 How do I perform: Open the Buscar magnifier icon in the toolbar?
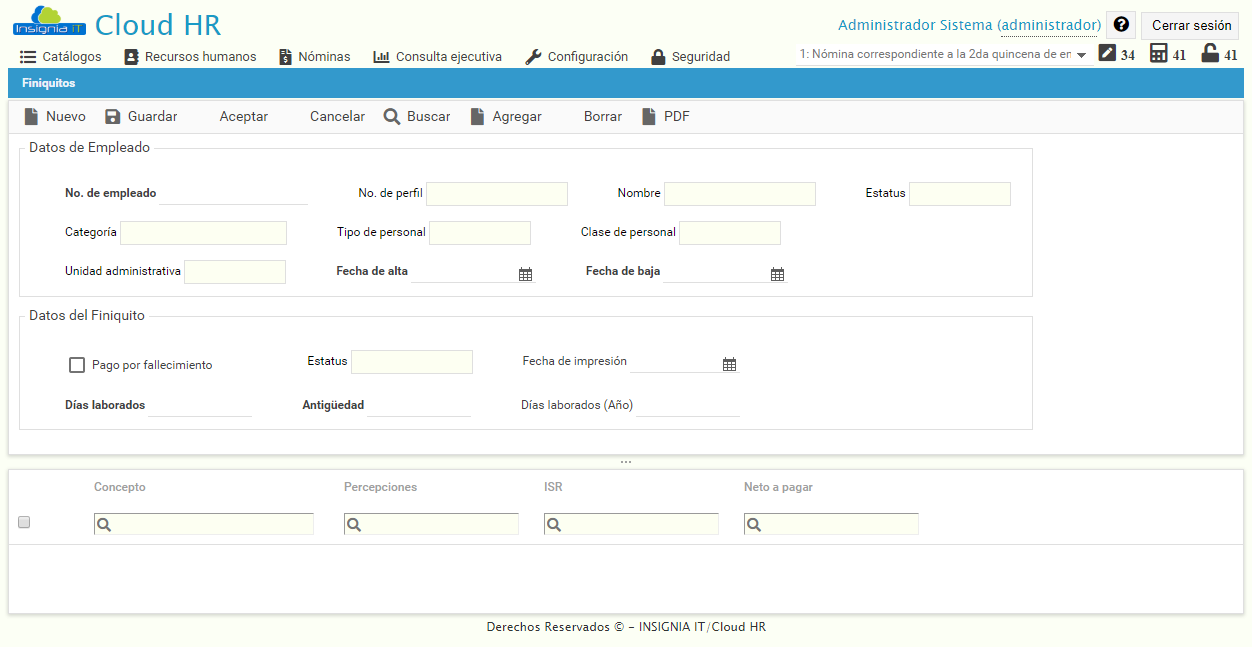pyautogui.click(x=391, y=116)
